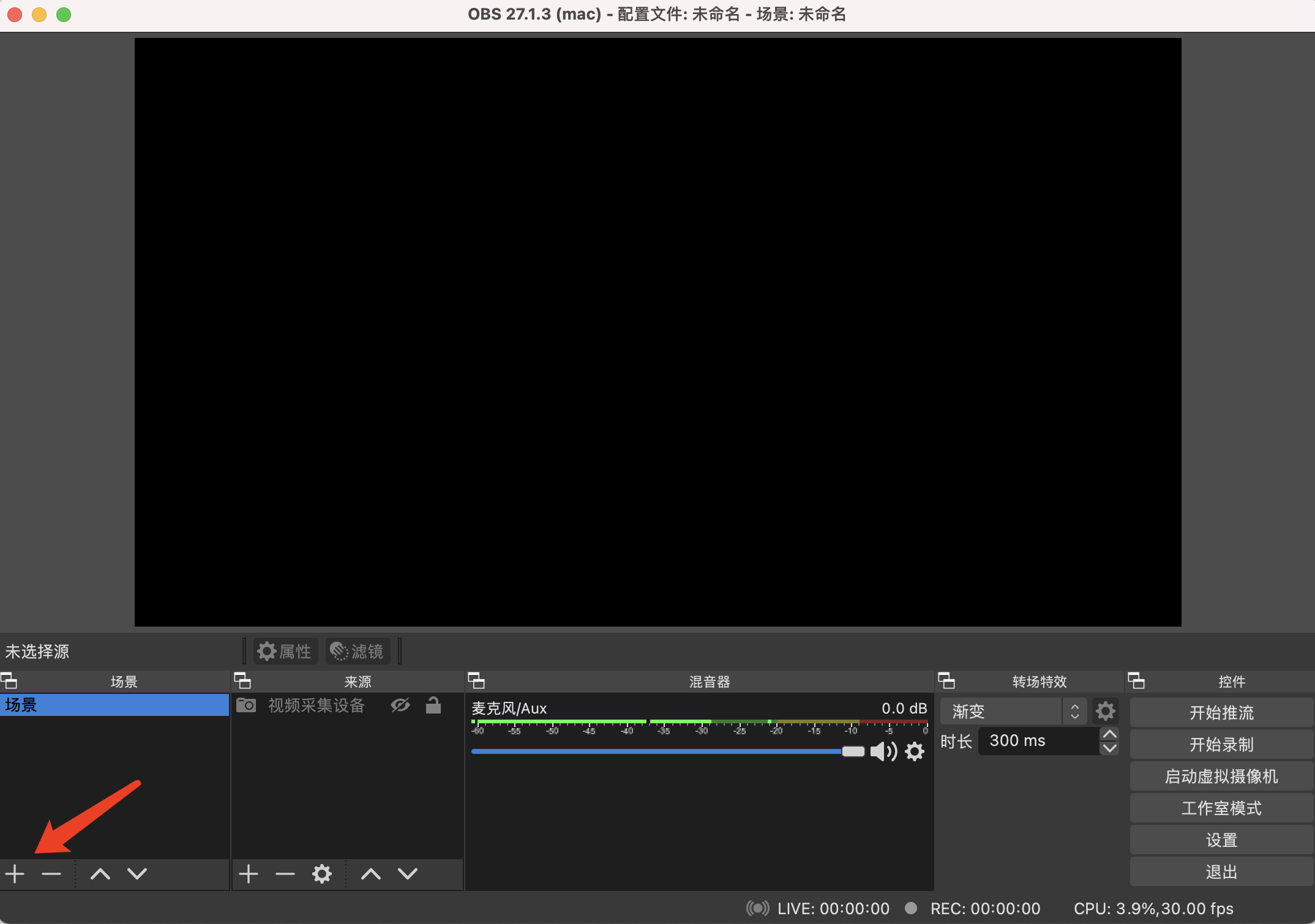Add a new scene with plus icon
The height and width of the screenshot is (924, 1315).
coord(15,873)
